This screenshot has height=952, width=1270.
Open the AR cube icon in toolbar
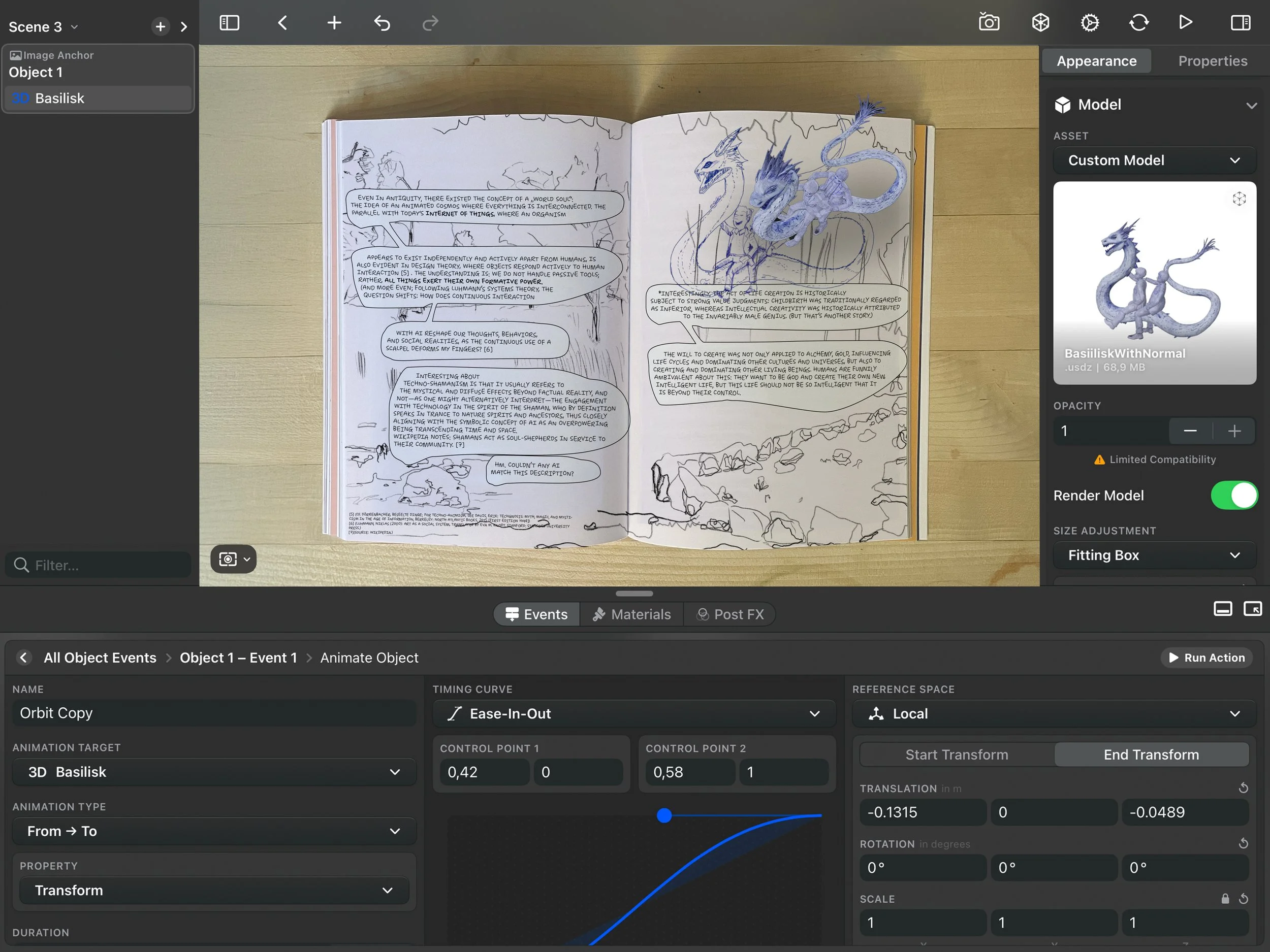pyautogui.click(x=1040, y=23)
